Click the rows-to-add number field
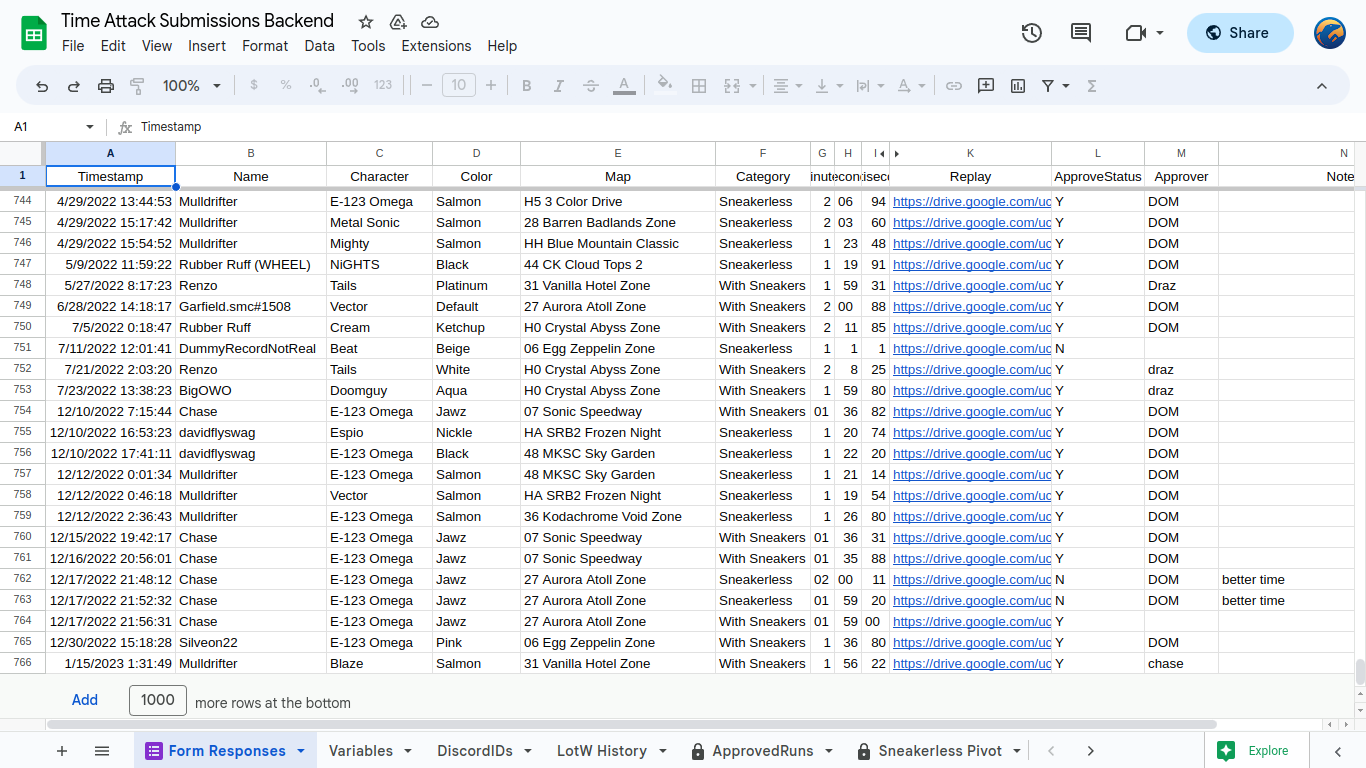The width and height of the screenshot is (1366, 768). point(158,700)
